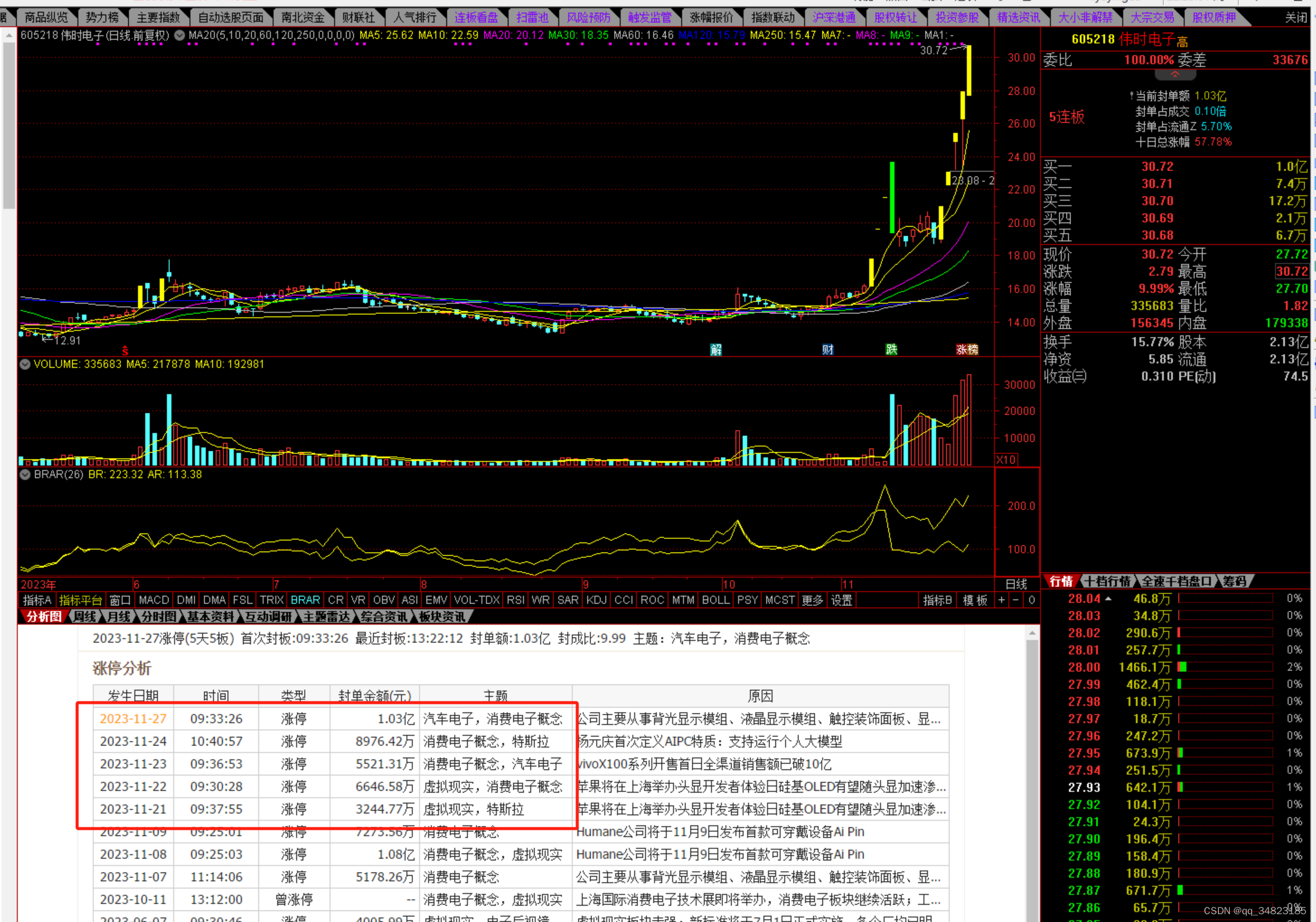Screen dimensions: 1316x922
Task: Toggle the round button beside MA20 indicator
Action: click(180, 35)
